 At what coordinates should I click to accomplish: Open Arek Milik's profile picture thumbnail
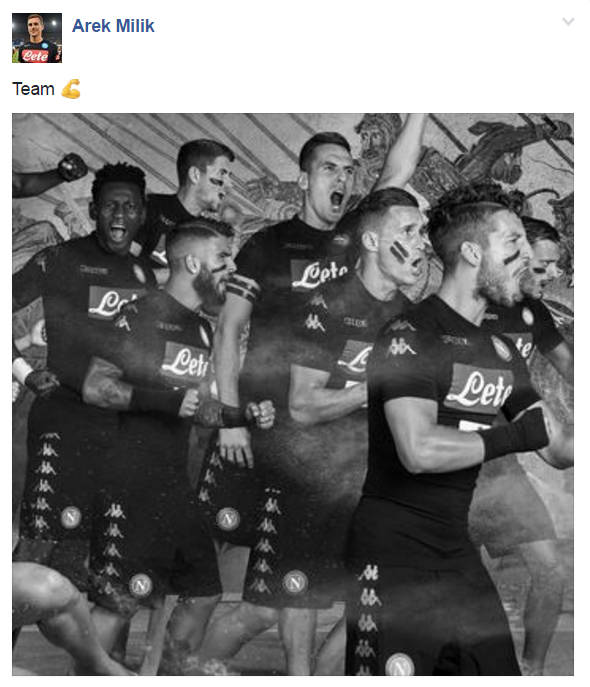click(37, 38)
